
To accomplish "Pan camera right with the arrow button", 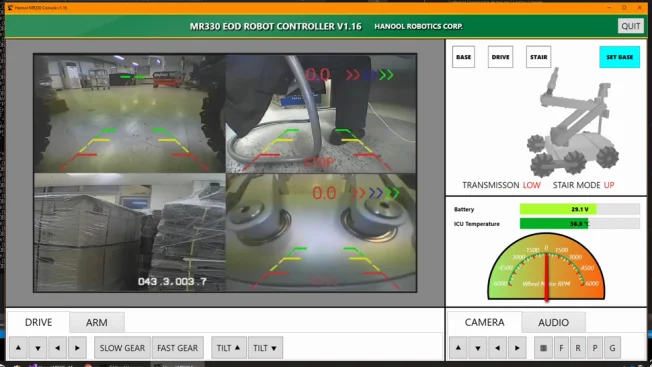I will [x=517, y=347].
